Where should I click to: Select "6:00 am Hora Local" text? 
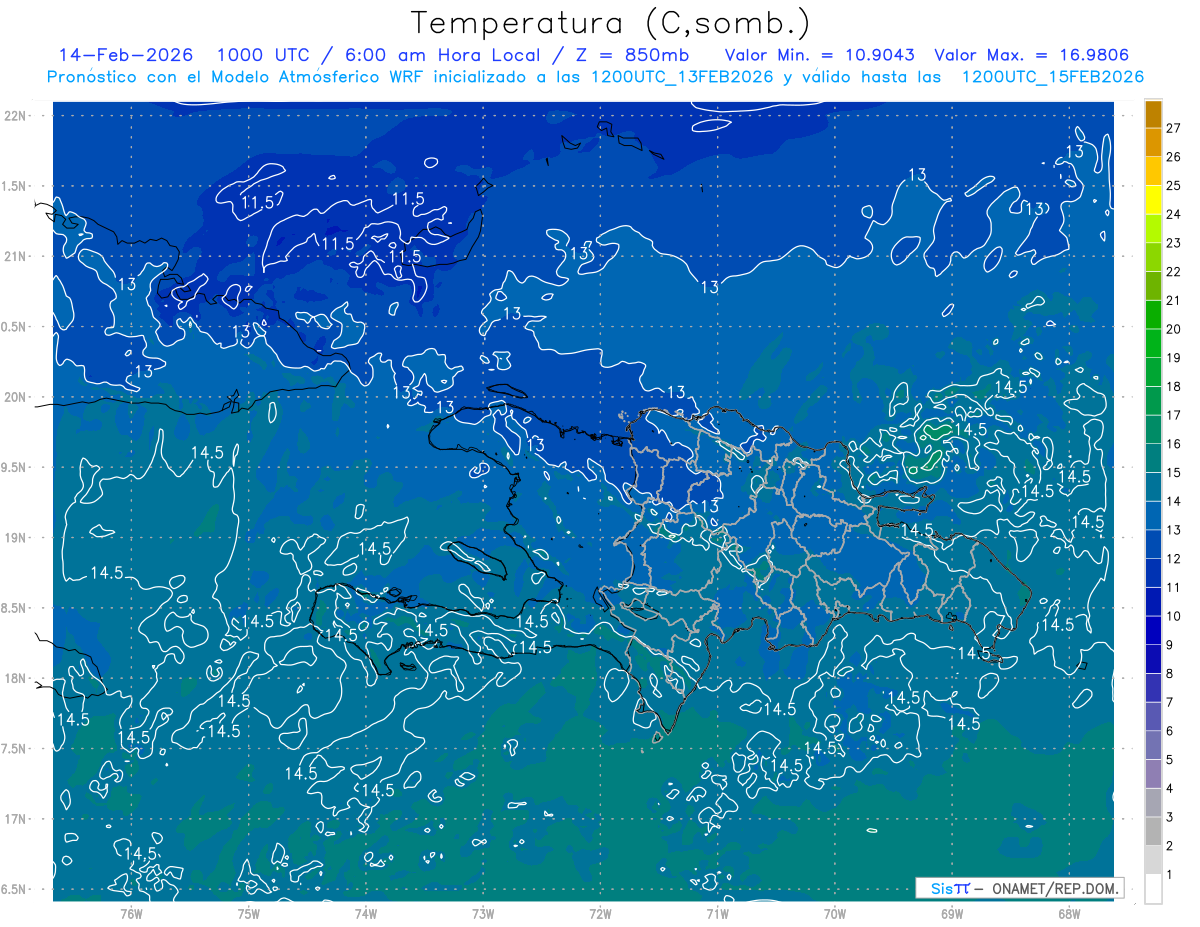[x=441, y=56]
